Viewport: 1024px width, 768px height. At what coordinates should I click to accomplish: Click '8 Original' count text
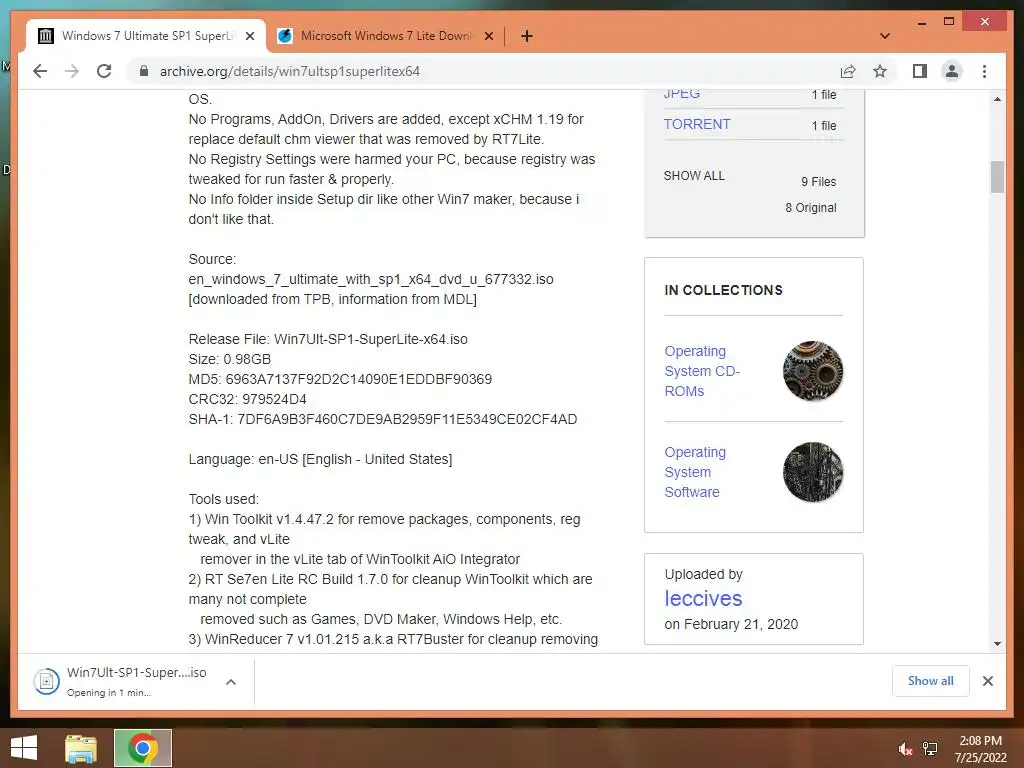[x=810, y=208]
